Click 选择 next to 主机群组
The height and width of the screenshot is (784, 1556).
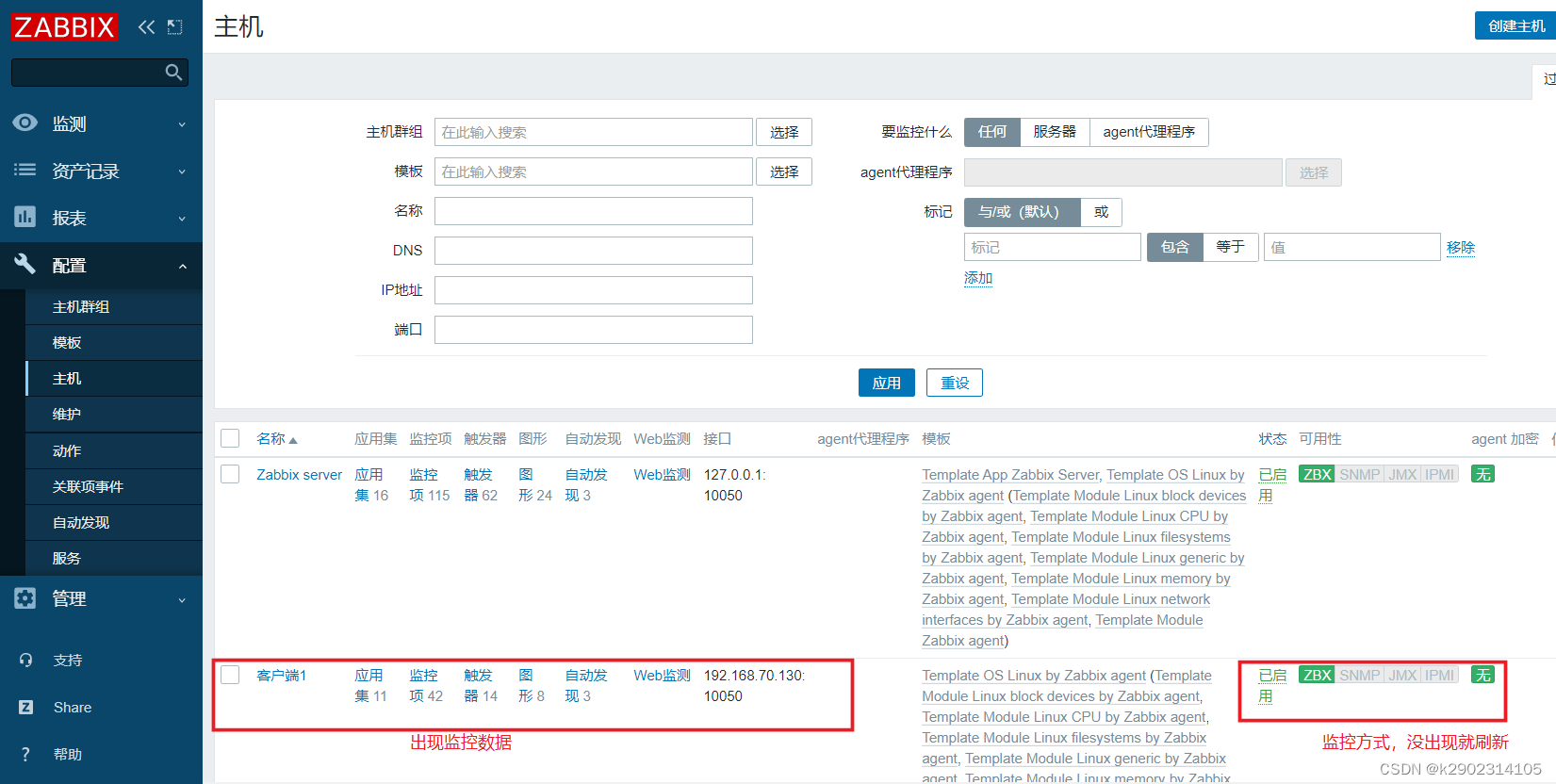784,132
